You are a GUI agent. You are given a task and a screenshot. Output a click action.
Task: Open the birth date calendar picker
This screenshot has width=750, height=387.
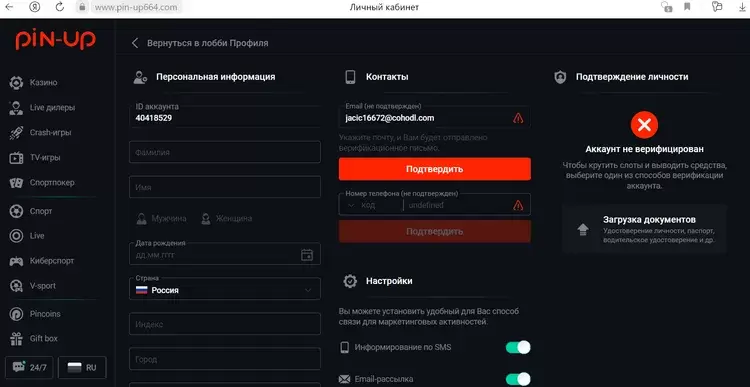pyautogui.click(x=307, y=255)
